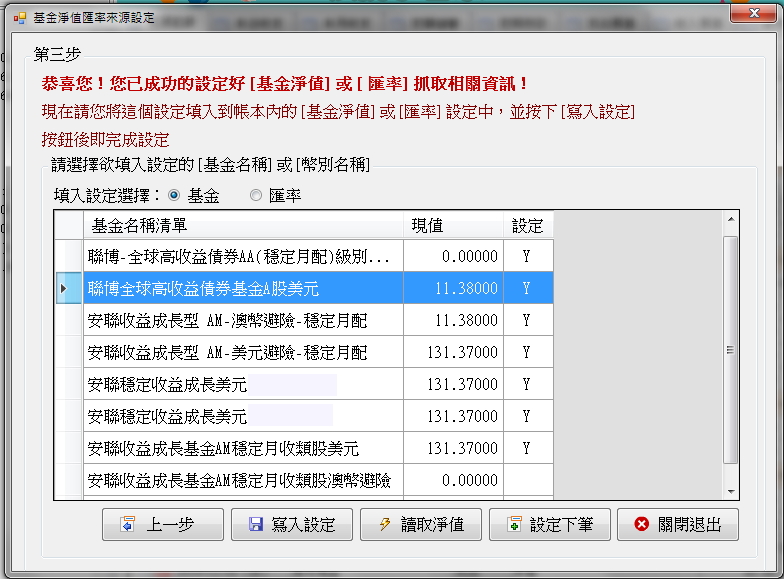784x579 pixels.
Task: Fetch values with 讀取淨值 button
Action: pyautogui.click(x=420, y=524)
